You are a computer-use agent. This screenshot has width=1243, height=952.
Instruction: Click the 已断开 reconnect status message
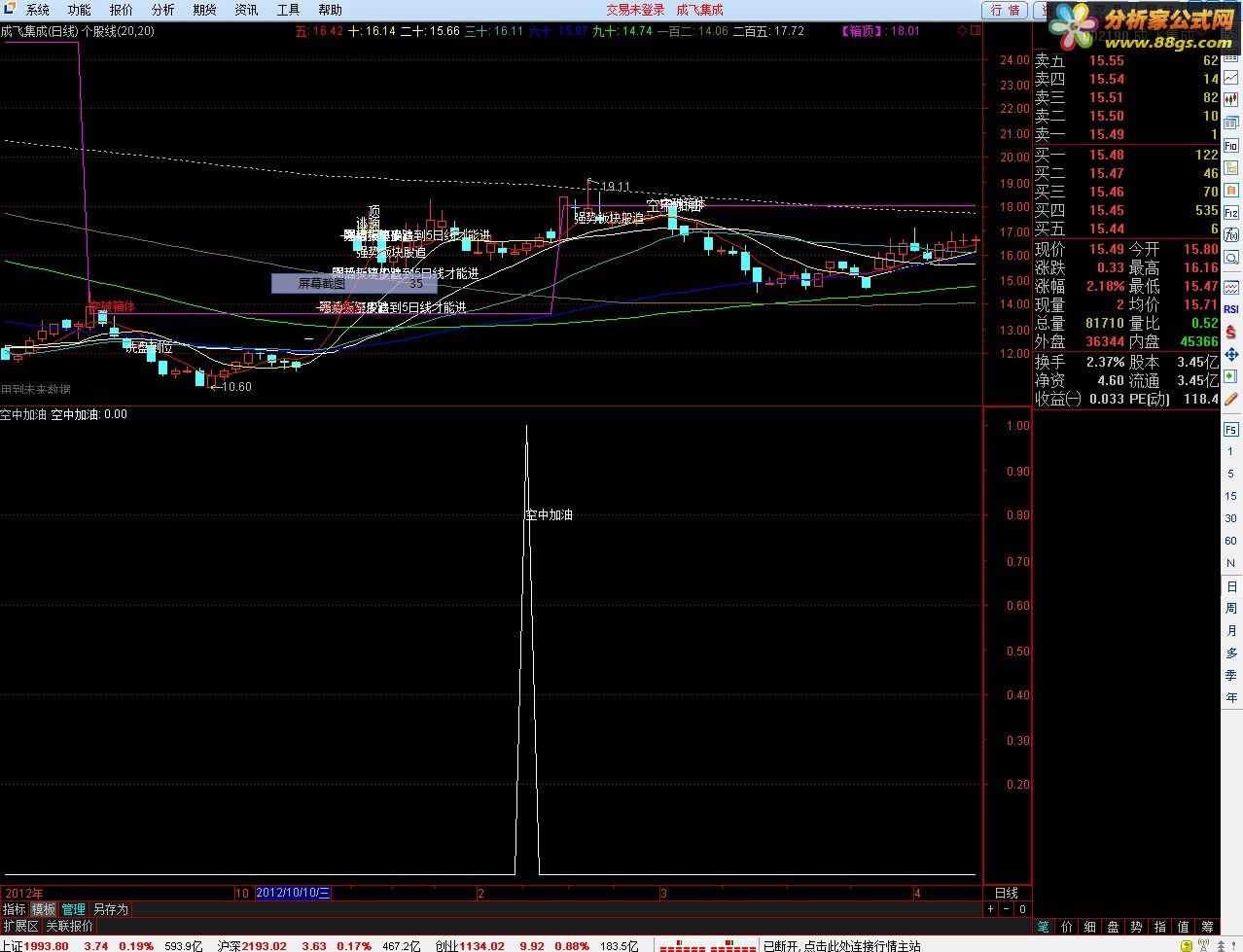[841, 945]
